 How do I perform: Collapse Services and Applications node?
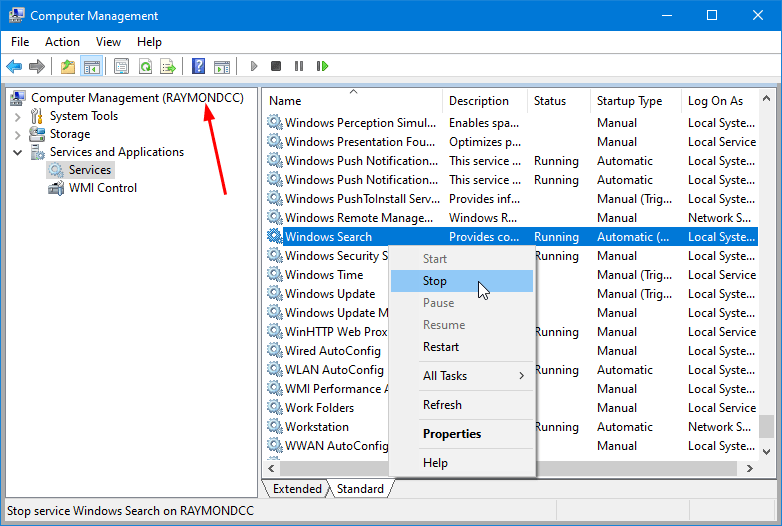coord(17,153)
